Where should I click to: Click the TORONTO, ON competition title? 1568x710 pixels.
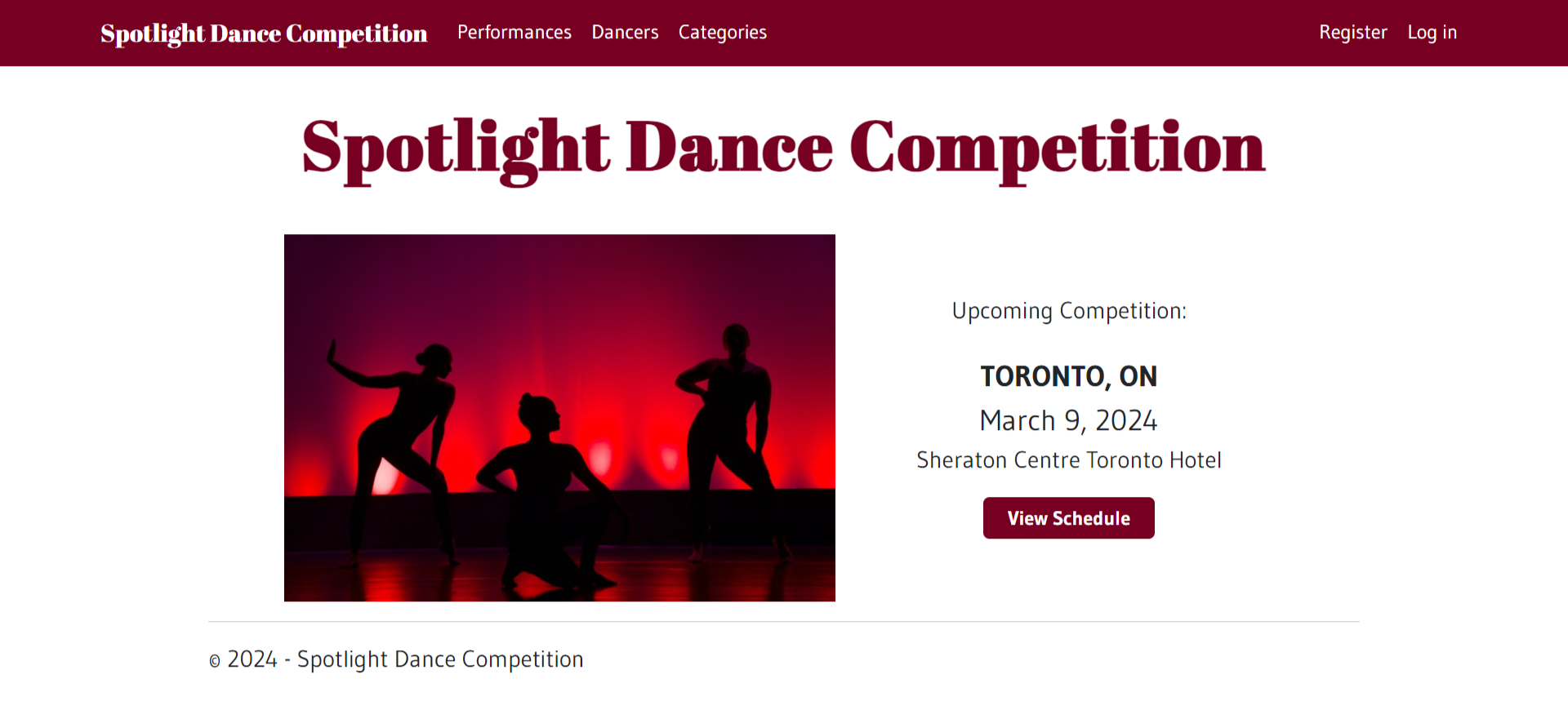click(1068, 376)
